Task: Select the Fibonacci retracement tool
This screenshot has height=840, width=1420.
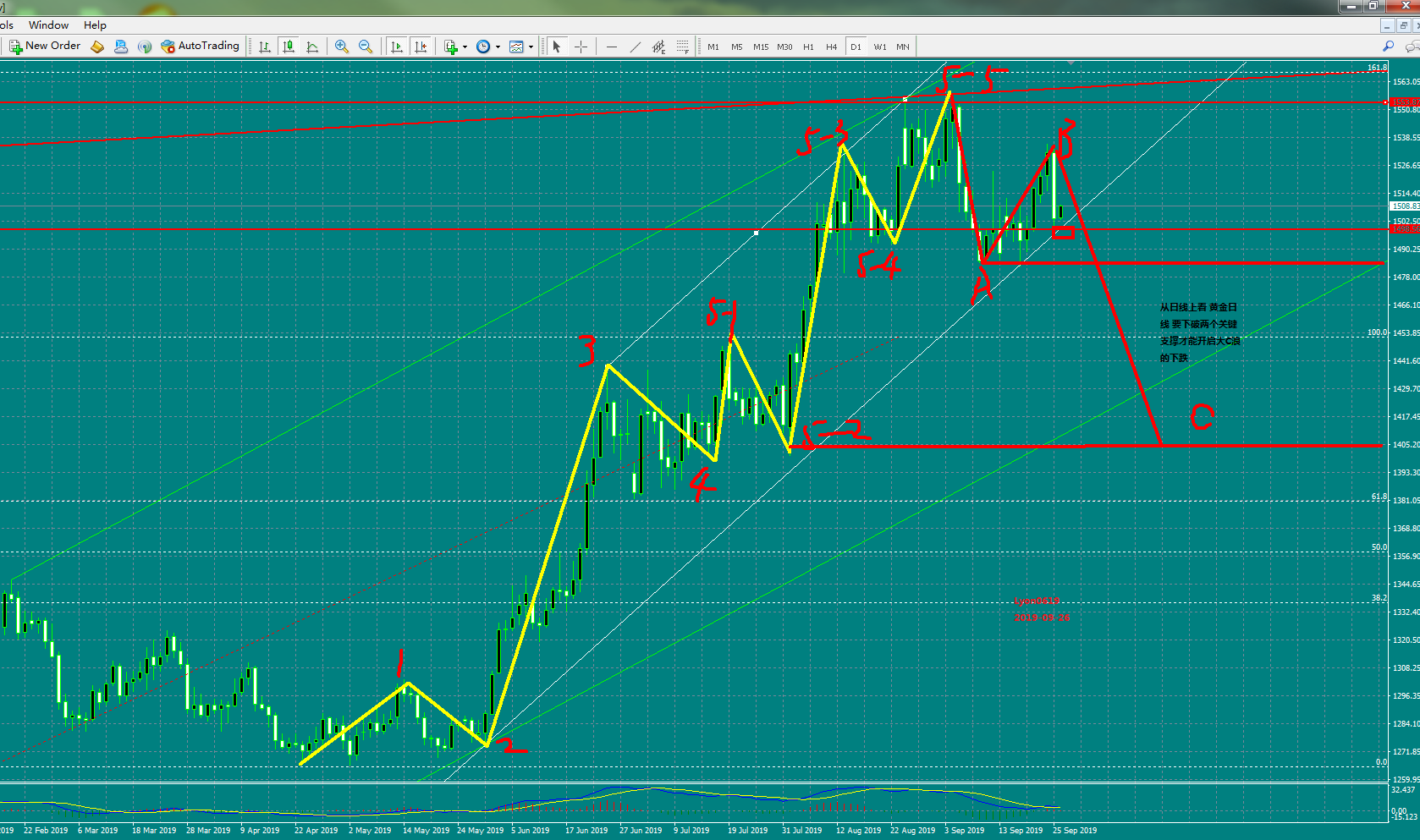Action: tap(682, 47)
